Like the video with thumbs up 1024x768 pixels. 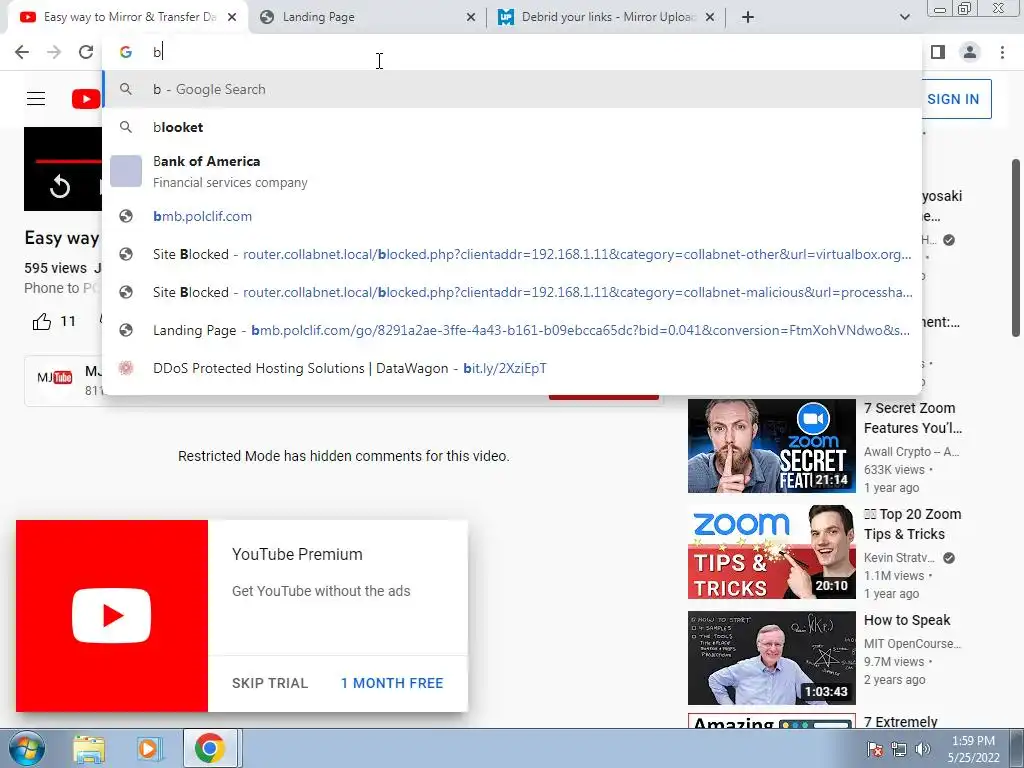(42, 321)
